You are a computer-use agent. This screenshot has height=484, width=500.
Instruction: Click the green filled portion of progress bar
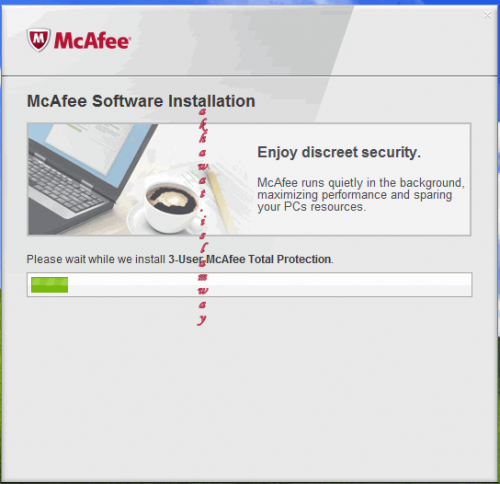pyautogui.click(x=49, y=285)
